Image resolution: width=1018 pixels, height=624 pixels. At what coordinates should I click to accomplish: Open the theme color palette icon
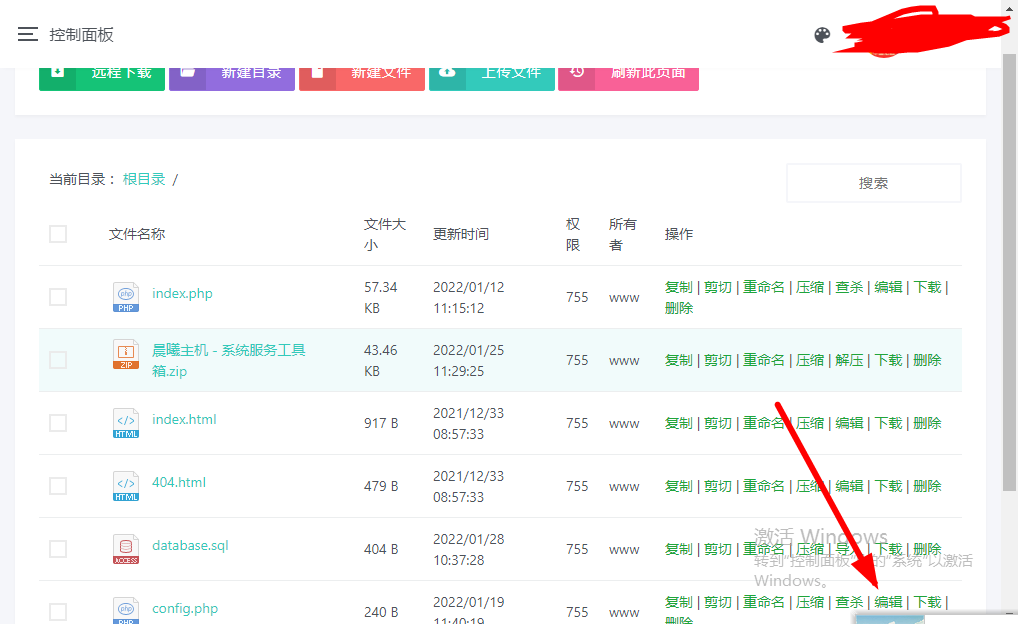(822, 35)
